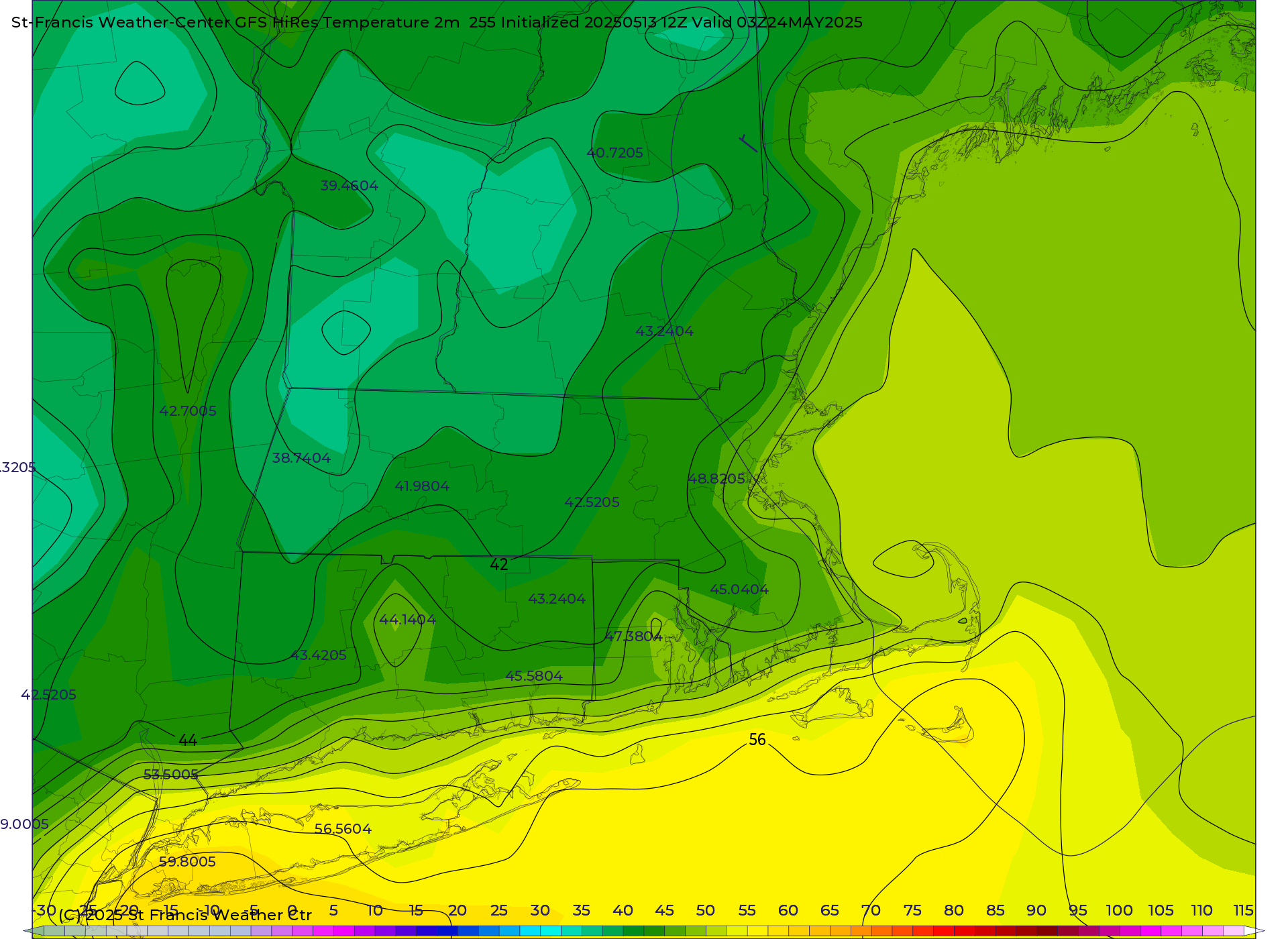Click the 56.5604 temperature value
The height and width of the screenshot is (939, 1288).
pos(343,829)
